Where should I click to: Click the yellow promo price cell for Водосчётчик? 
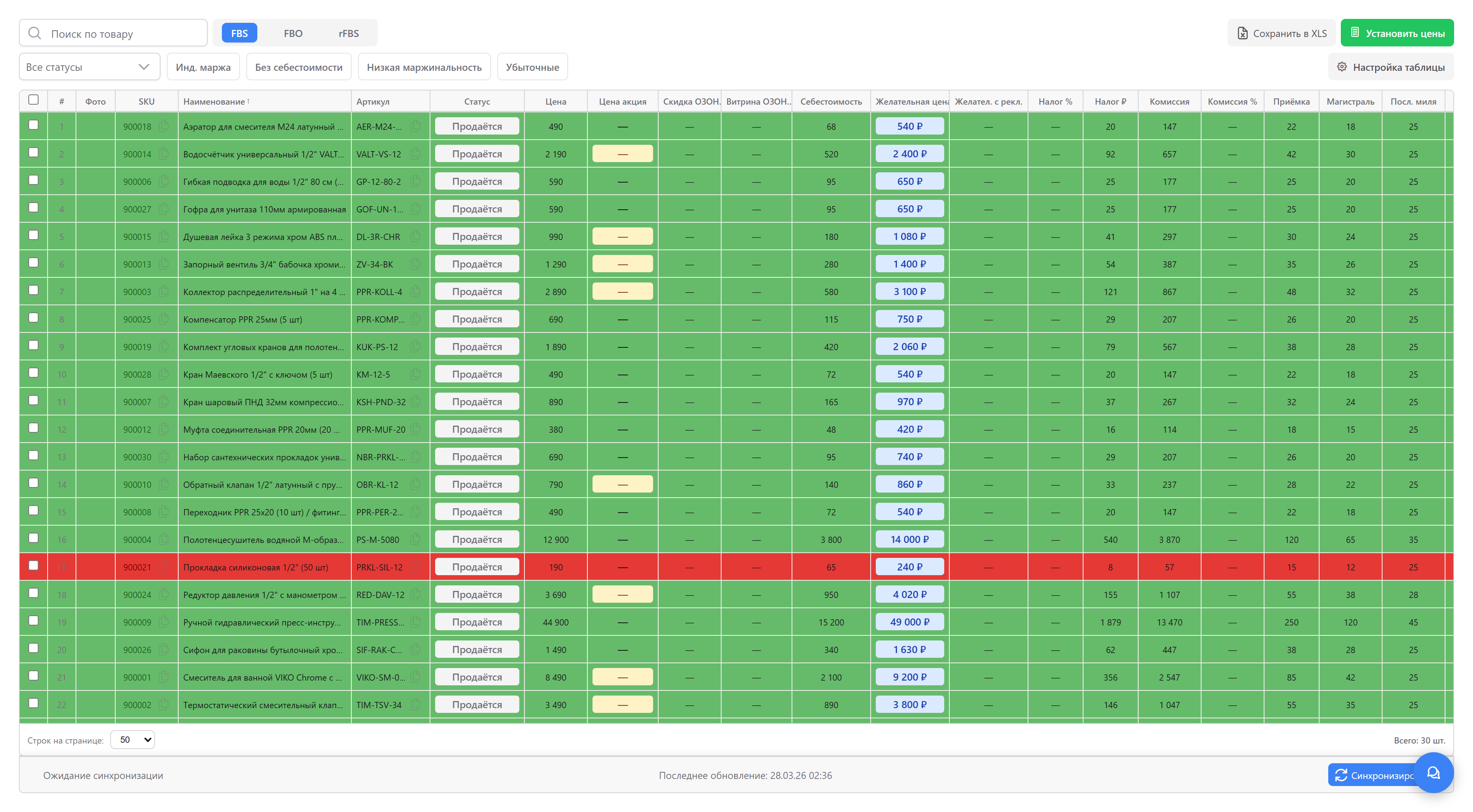pyautogui.click(x=622, y=154)
